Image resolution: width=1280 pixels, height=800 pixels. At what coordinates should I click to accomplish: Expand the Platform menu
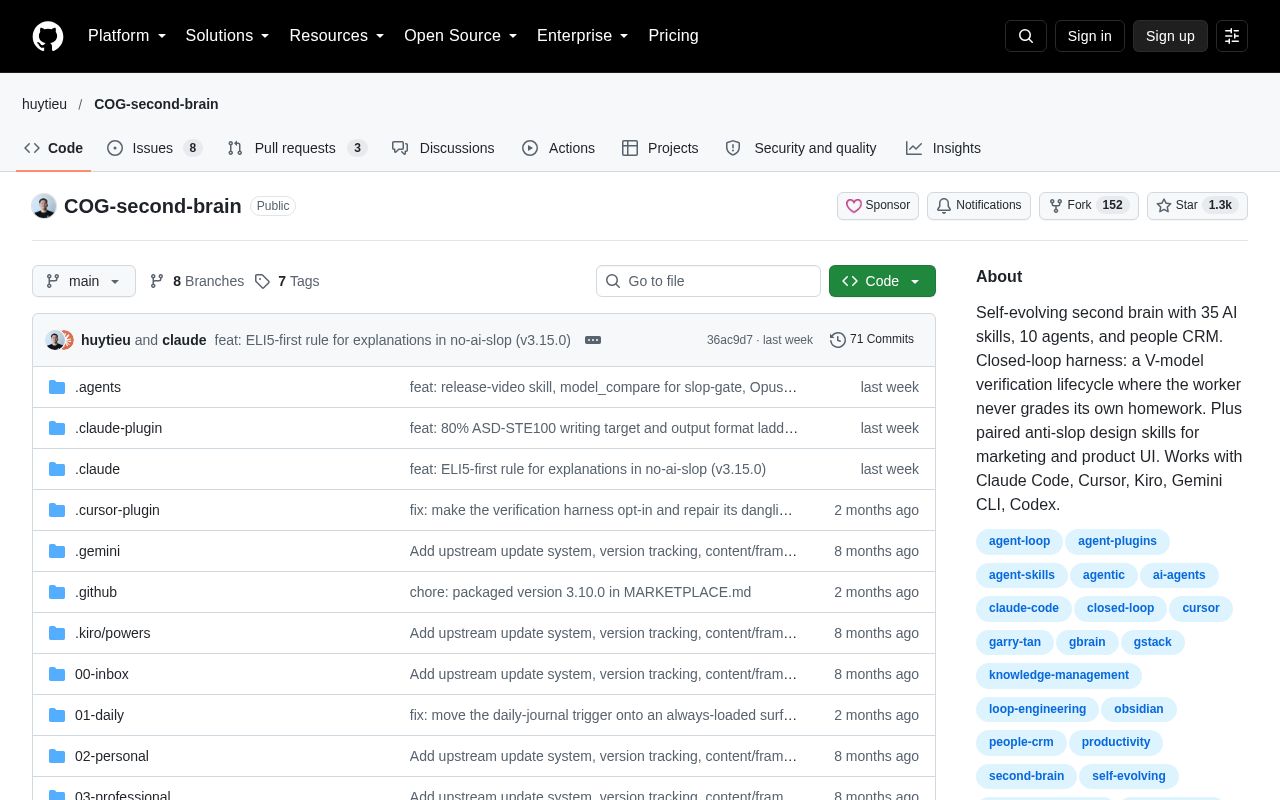tap(127, 36)
